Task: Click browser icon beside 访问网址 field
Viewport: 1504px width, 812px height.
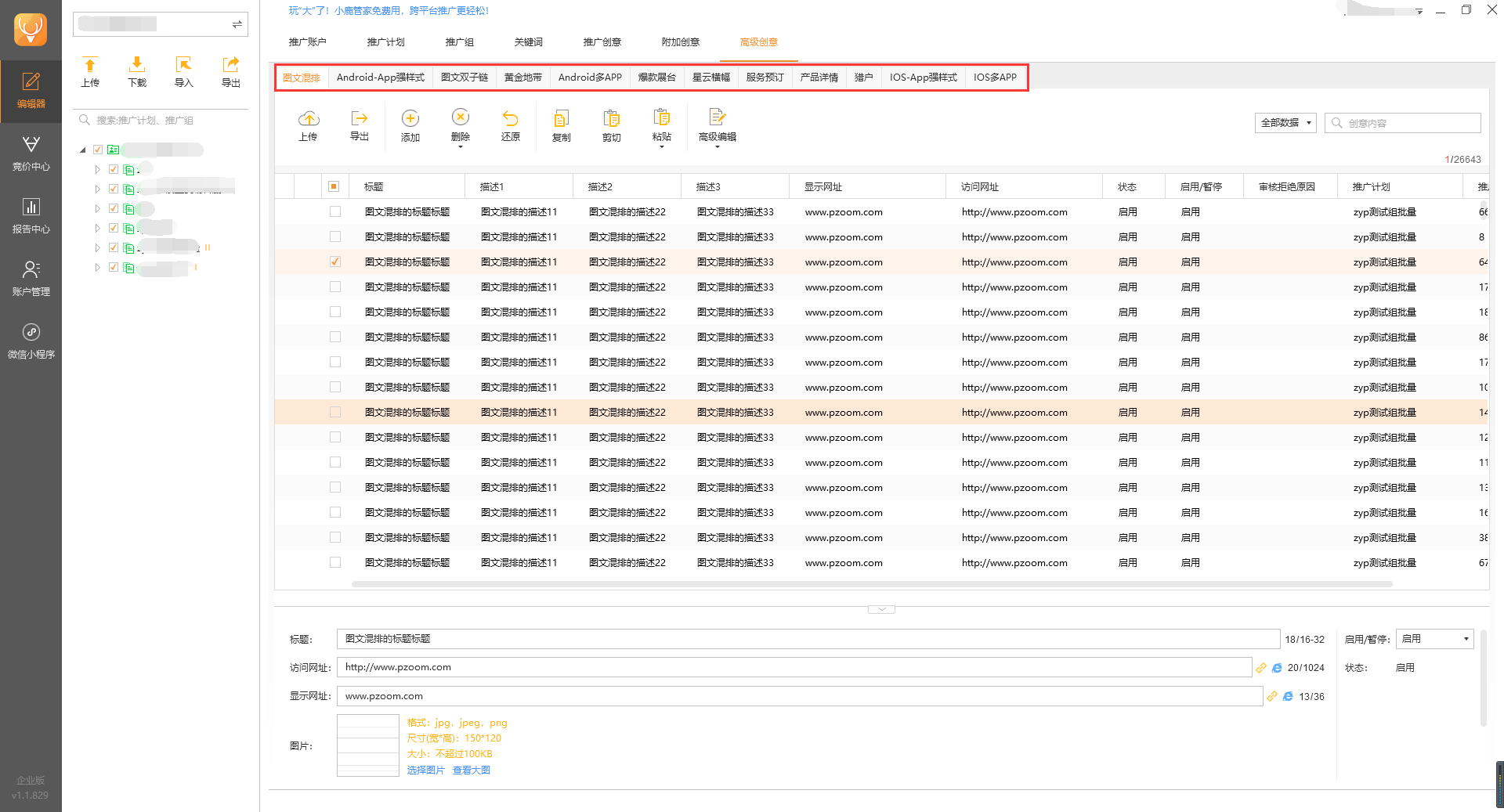Action: (x=1277, y=668)
